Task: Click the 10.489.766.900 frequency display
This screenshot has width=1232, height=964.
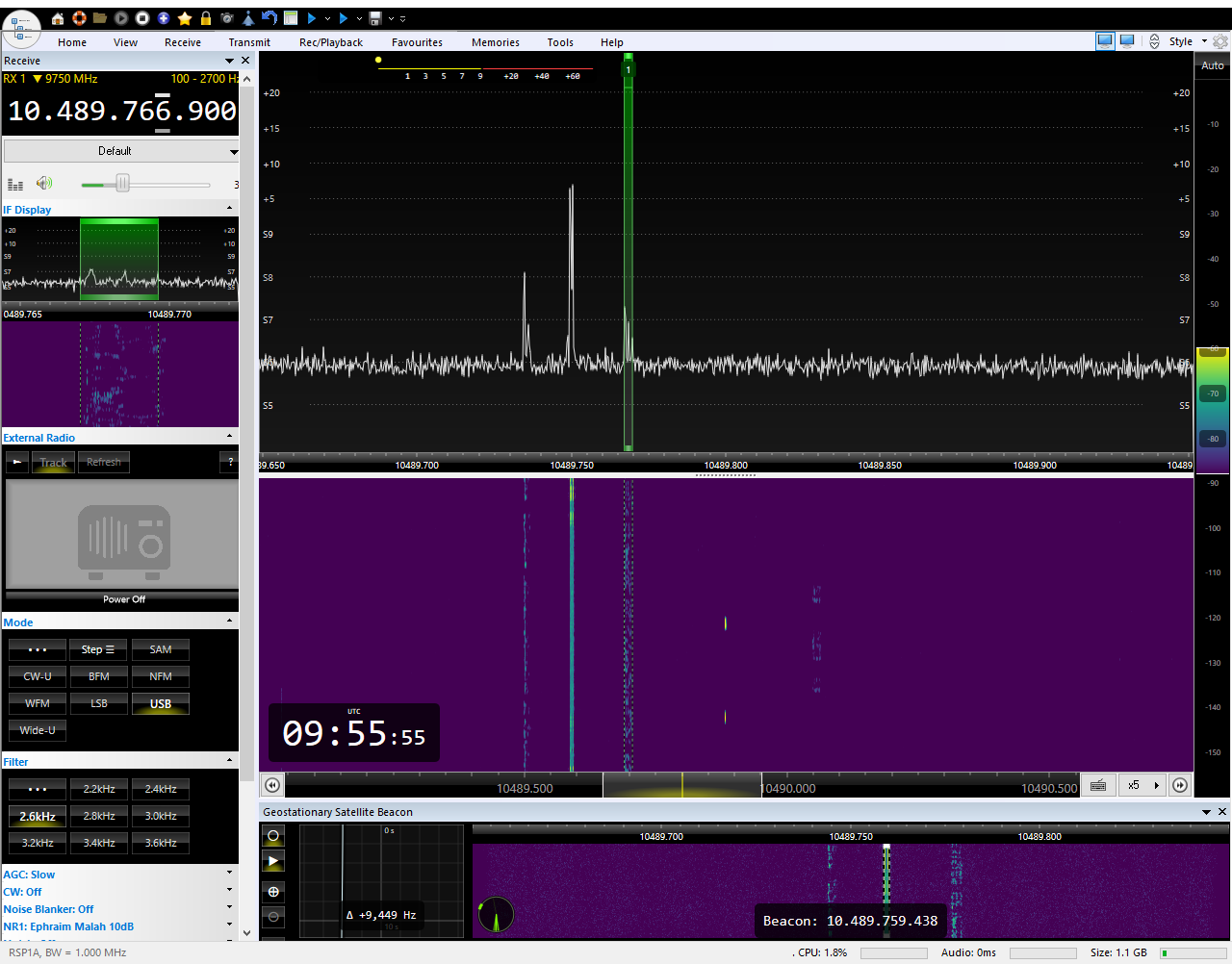Action: pyautogui.click(x=121, y=112)
